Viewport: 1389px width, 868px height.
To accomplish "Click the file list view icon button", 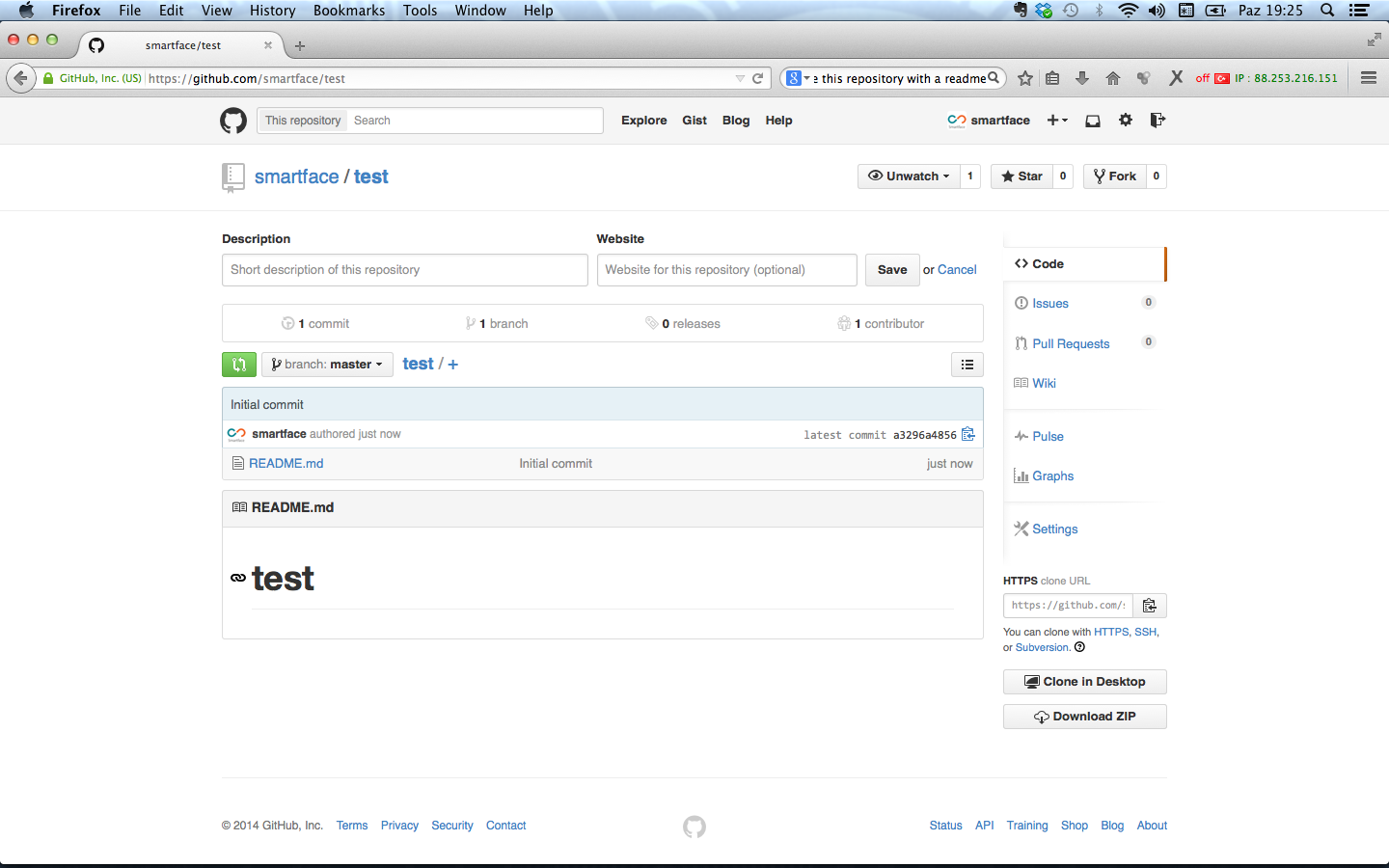I will click(x=967, y=365).
